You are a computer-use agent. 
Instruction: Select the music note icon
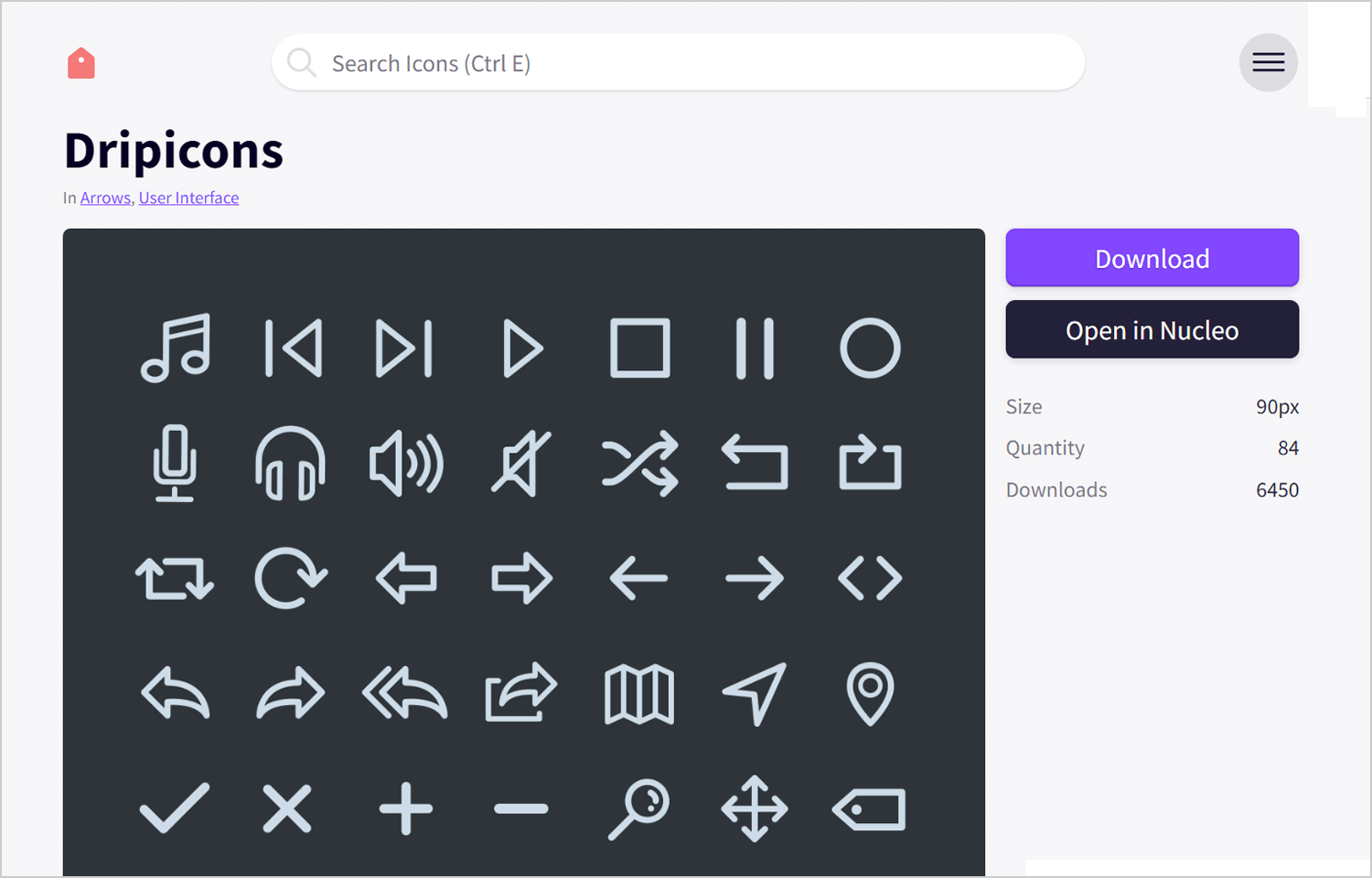click(176, 348)
